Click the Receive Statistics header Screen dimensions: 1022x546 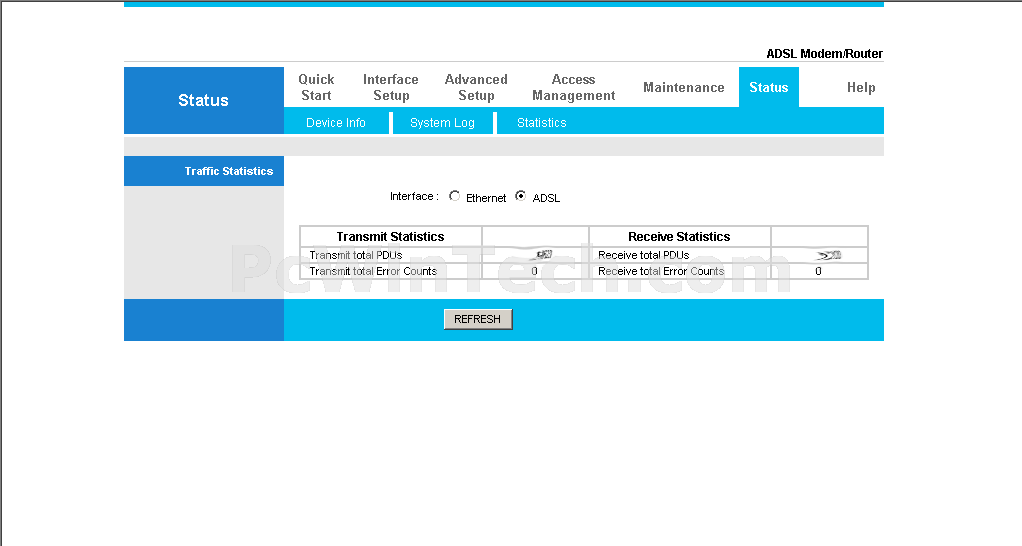679,237
